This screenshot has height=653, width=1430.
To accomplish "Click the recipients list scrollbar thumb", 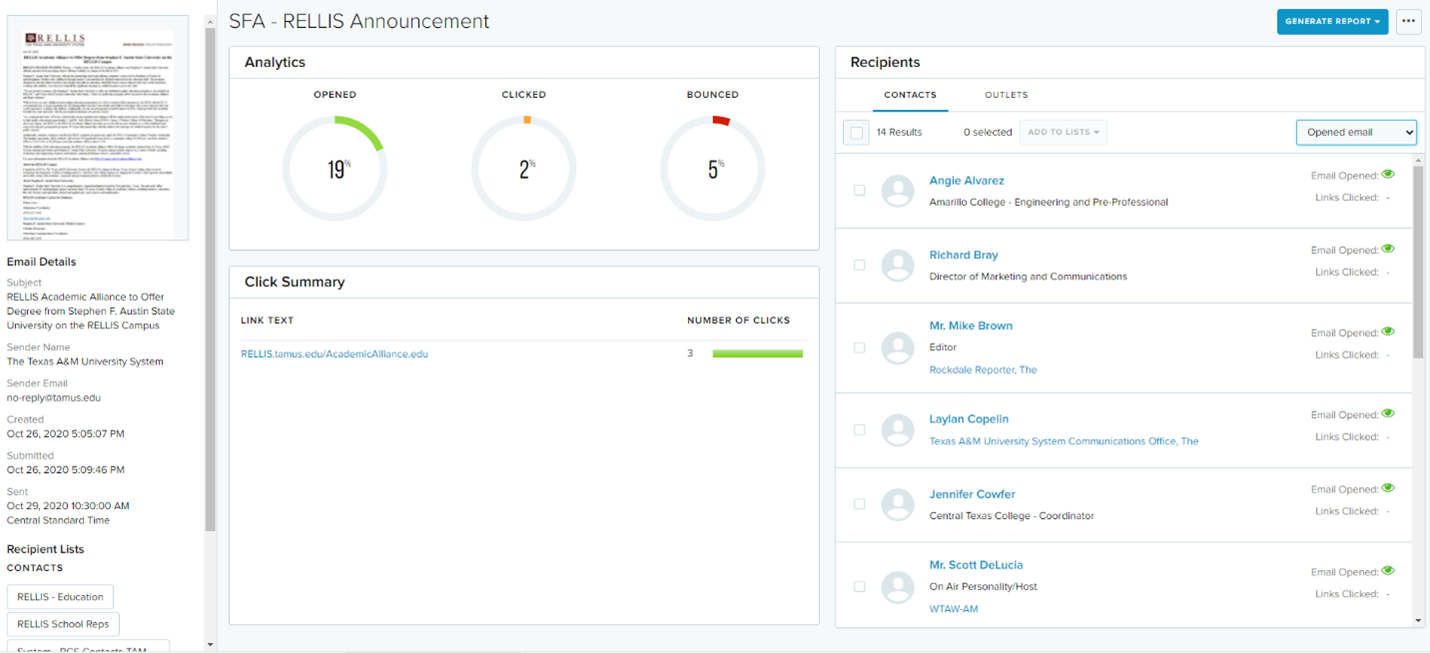I will 1419,262.
